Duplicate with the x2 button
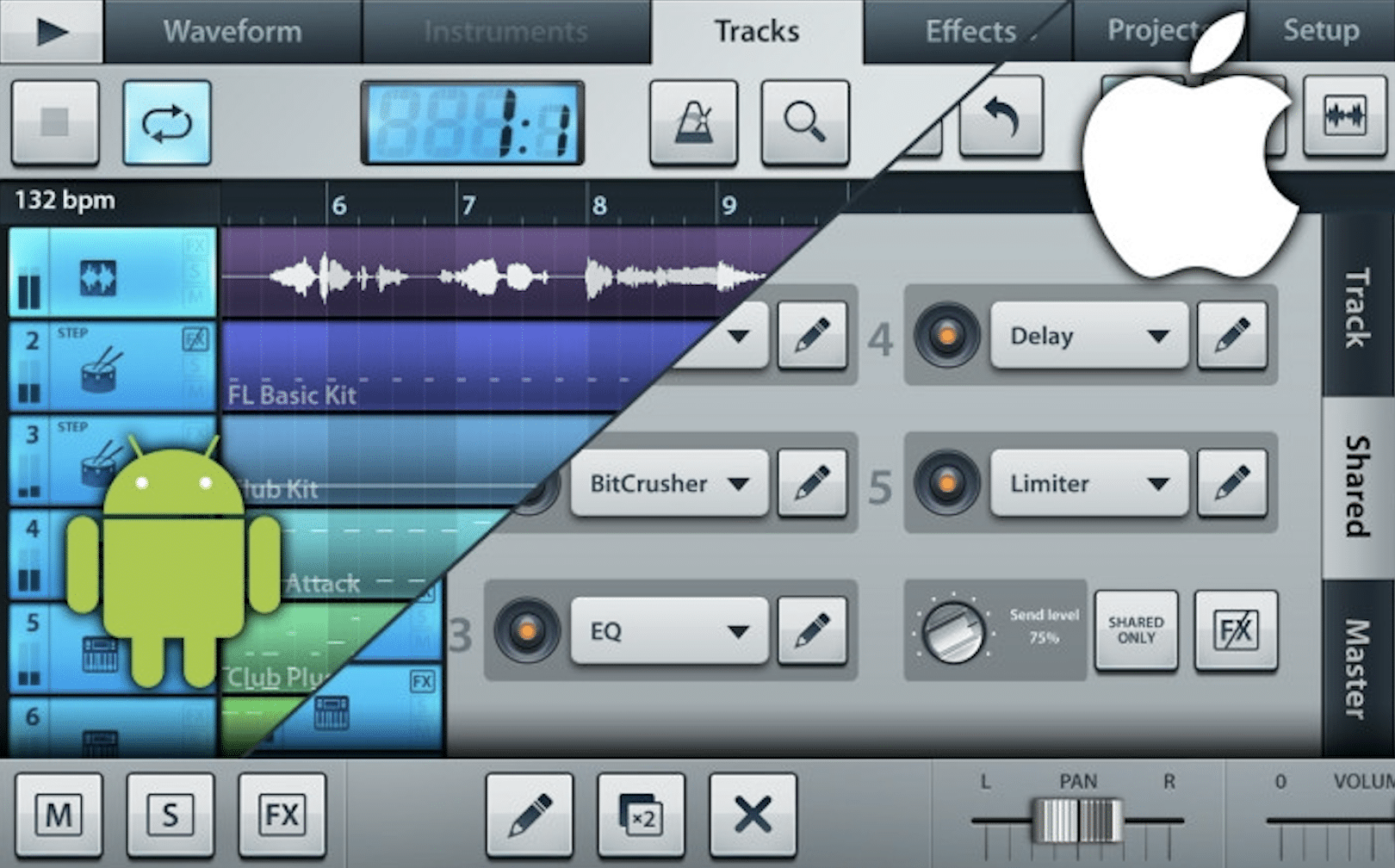The image size is (1395, 868). pos(642,814)
